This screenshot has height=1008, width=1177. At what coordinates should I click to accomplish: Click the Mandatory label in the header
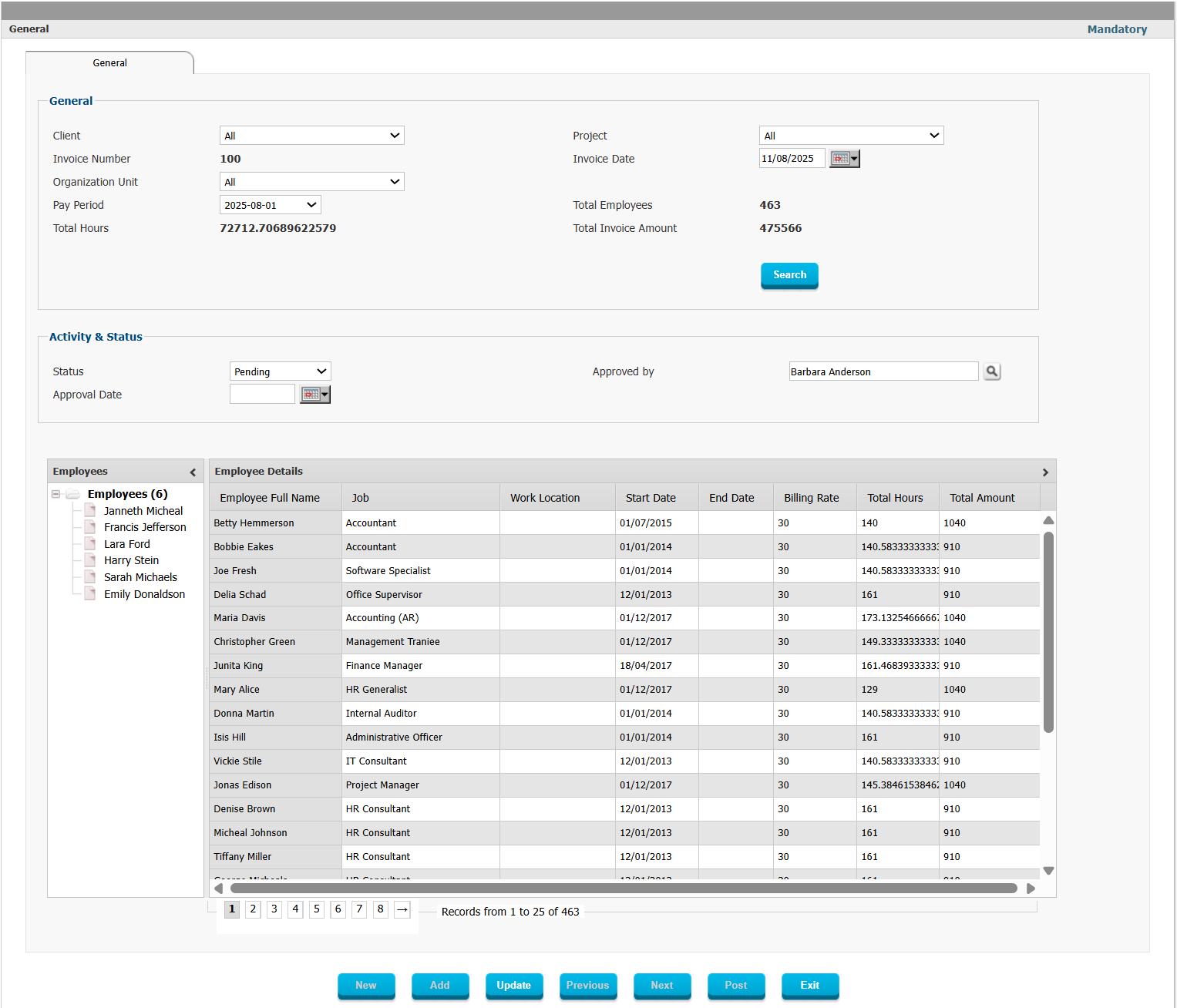(1117, 29)
